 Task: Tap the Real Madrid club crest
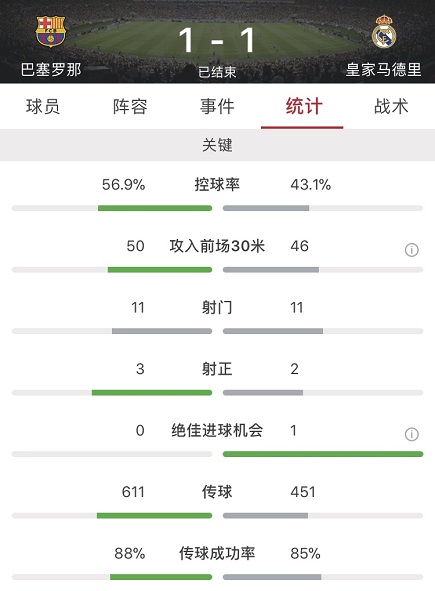[x=384, y=32]
